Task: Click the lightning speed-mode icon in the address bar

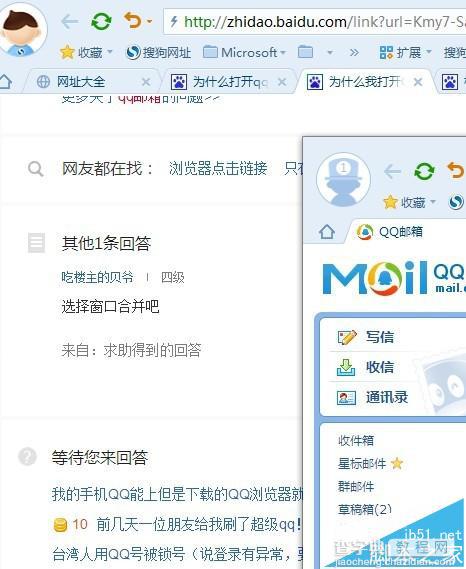Action: 174,22
